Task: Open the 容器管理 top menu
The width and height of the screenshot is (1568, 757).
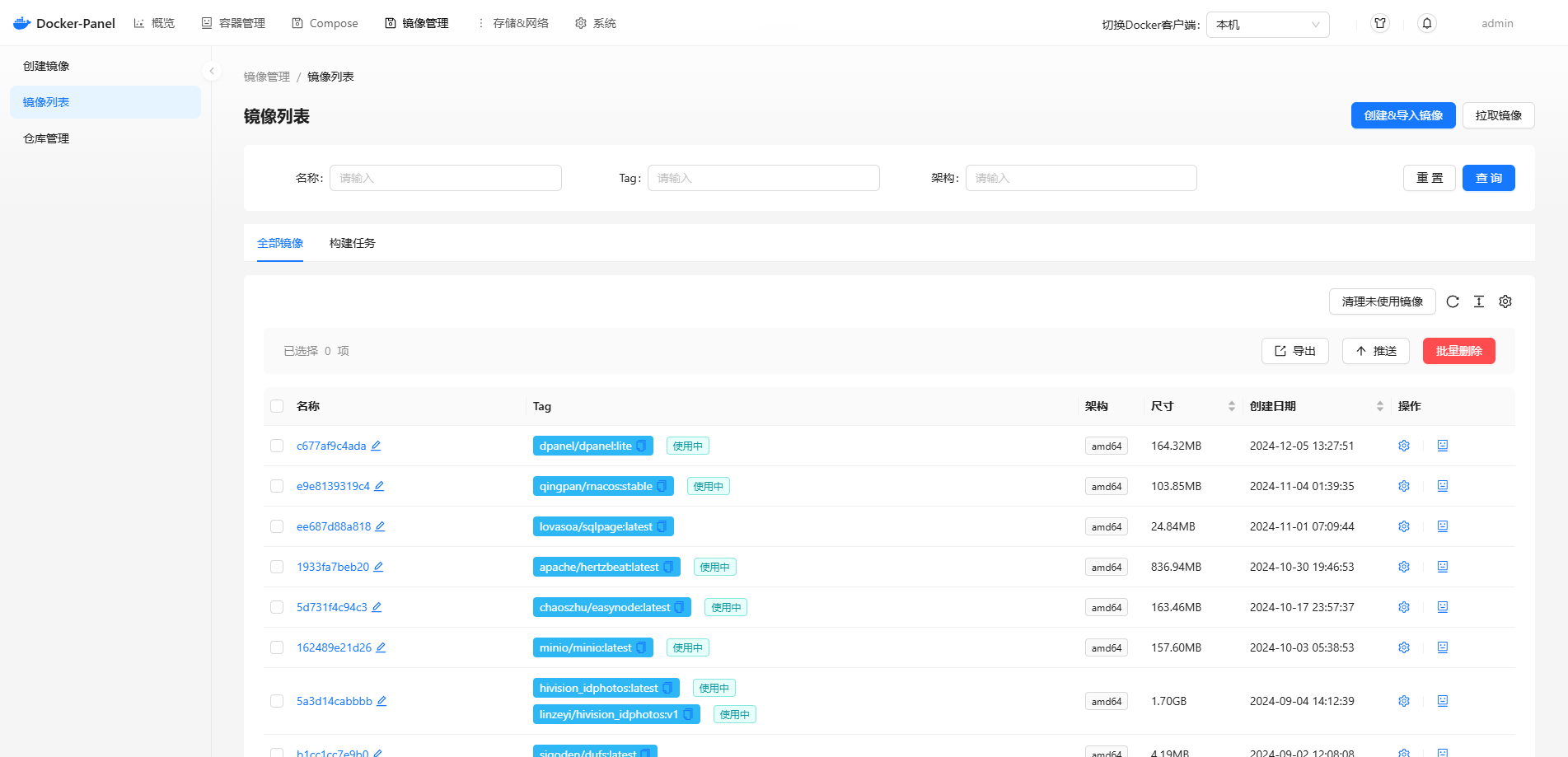Action: click(x=234, y=23)
